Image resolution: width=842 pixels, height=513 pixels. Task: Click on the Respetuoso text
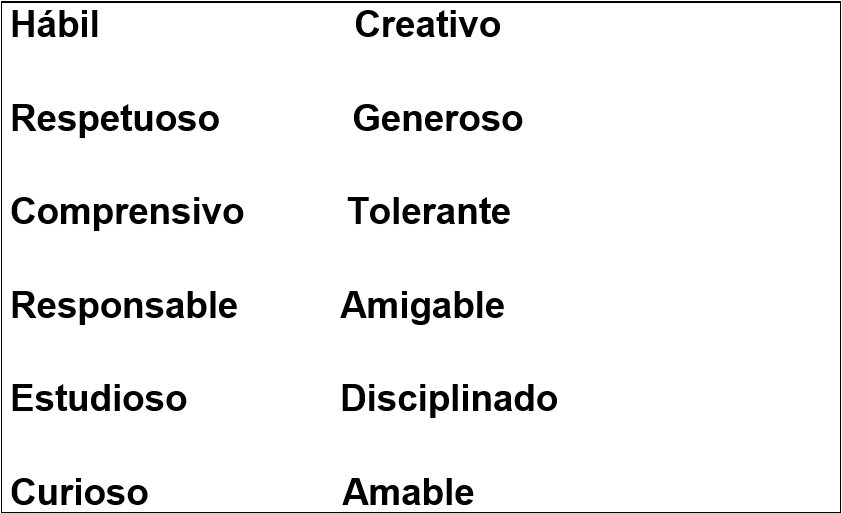[115, 119]
